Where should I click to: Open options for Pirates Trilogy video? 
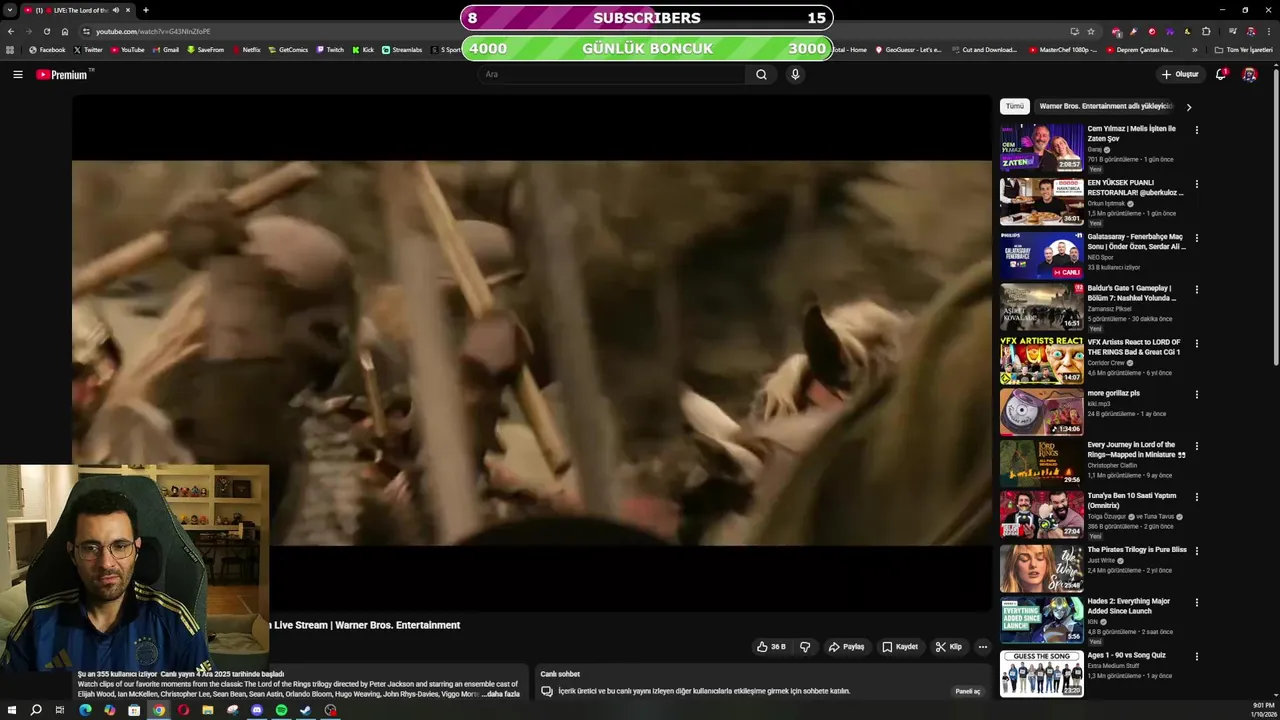(1196, 551)
